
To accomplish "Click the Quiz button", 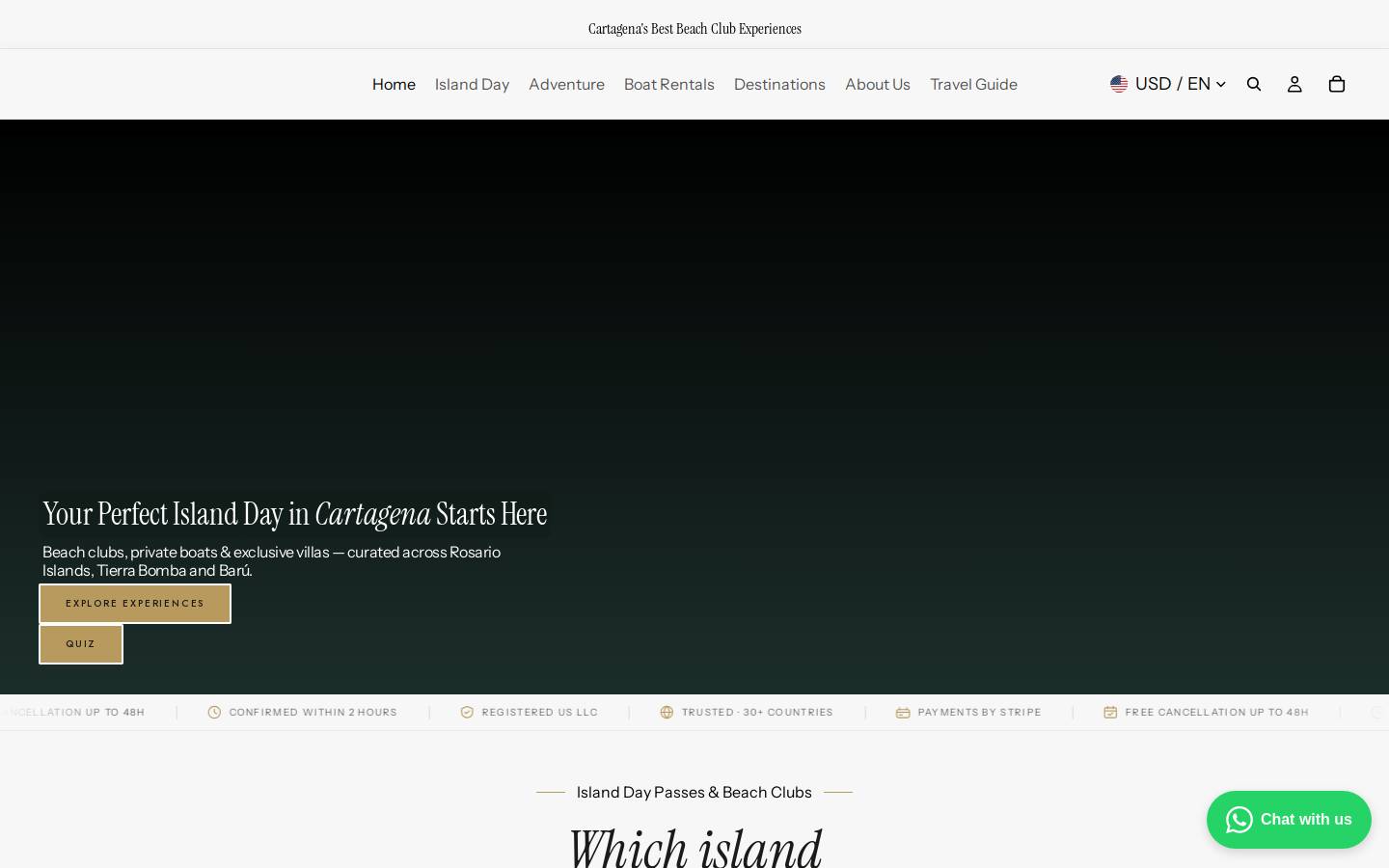I will tap(81, 644).
